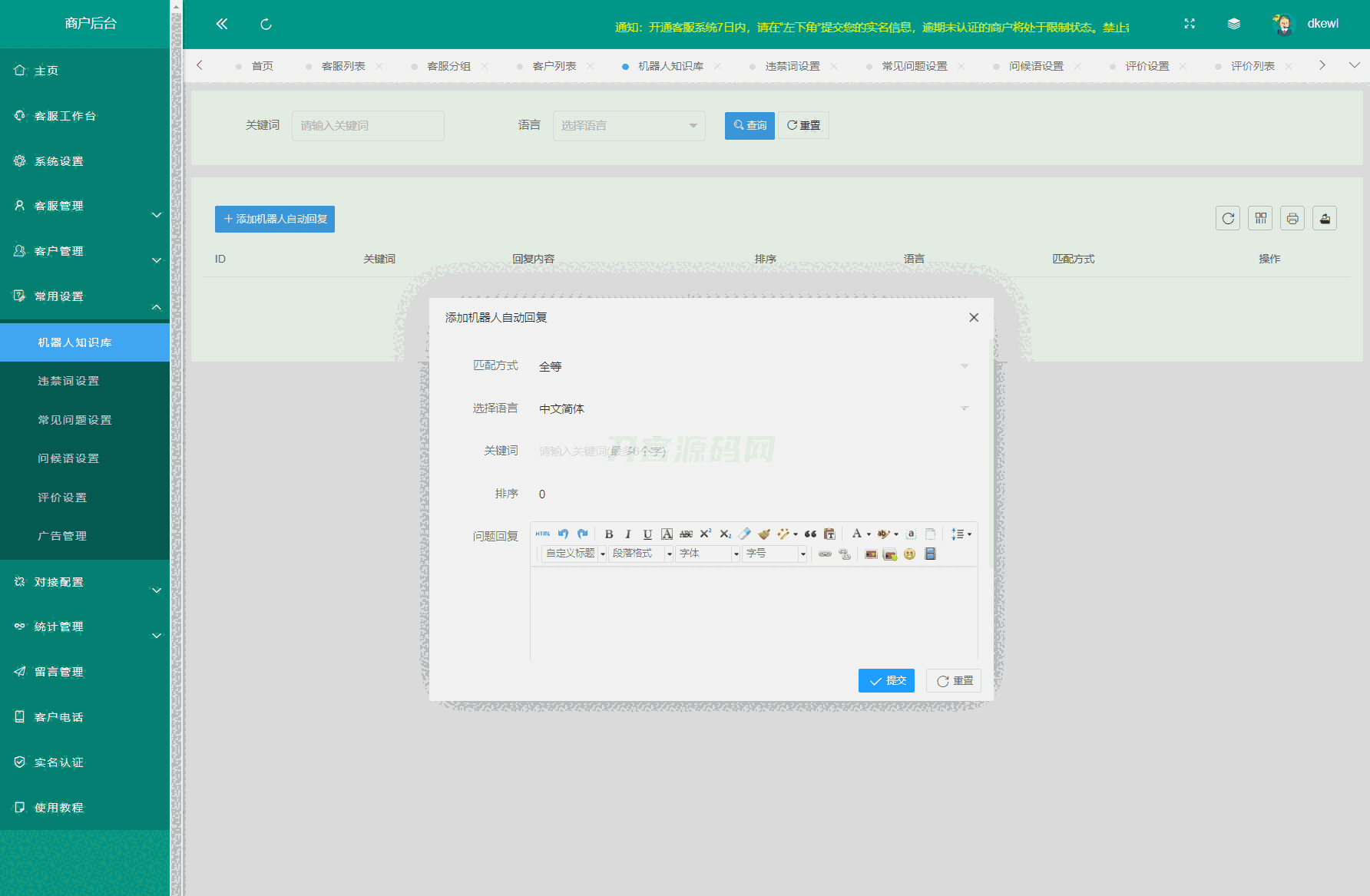Toggle HTML source mode in reply editor

pos(543,534)
